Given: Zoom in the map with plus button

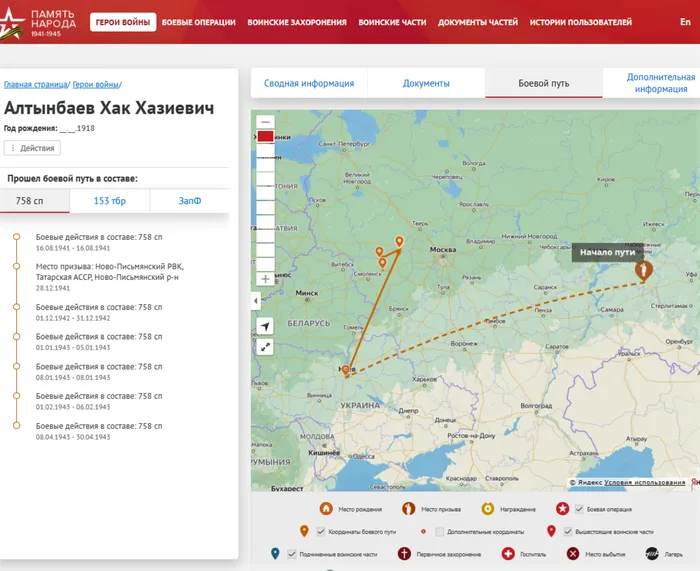Looking at the screenshot, I should click(265, 279).
